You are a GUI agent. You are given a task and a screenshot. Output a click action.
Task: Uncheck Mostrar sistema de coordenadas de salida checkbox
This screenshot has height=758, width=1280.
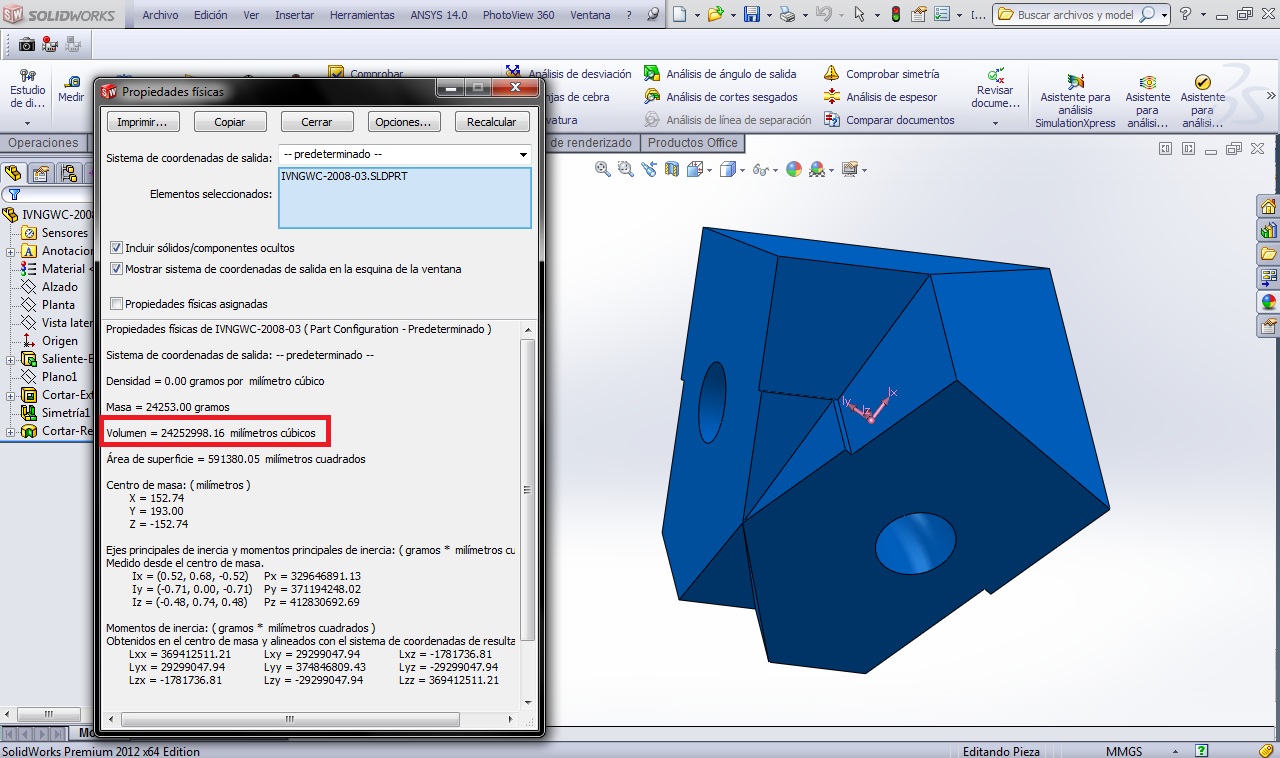pyautogui.click(x=117, y=269)
